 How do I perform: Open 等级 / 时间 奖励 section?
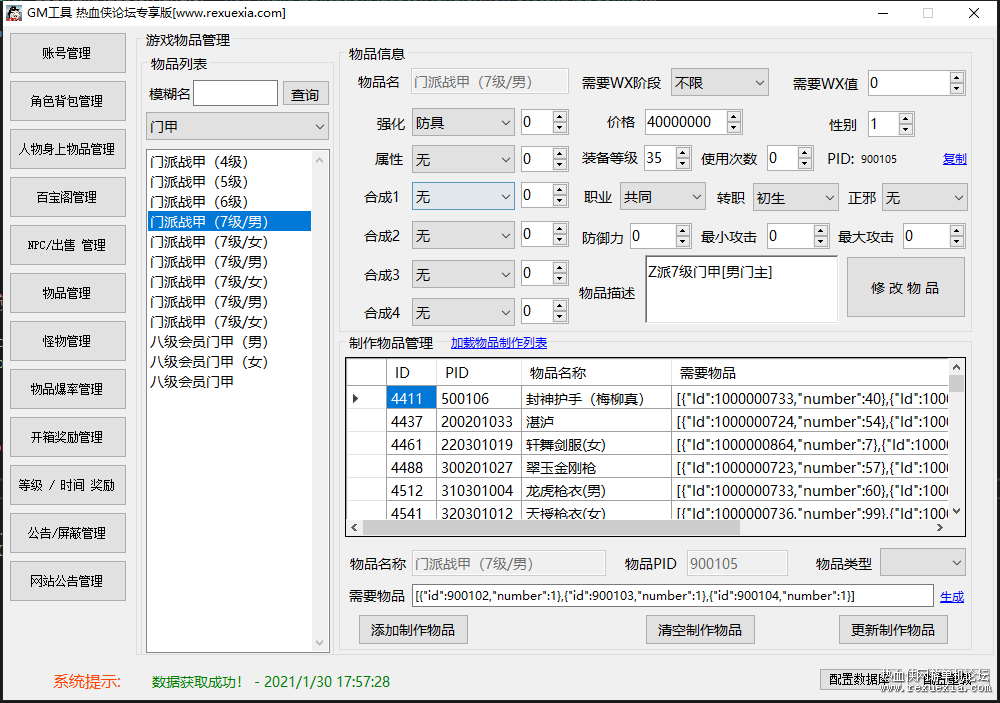[x=68, y=485]
